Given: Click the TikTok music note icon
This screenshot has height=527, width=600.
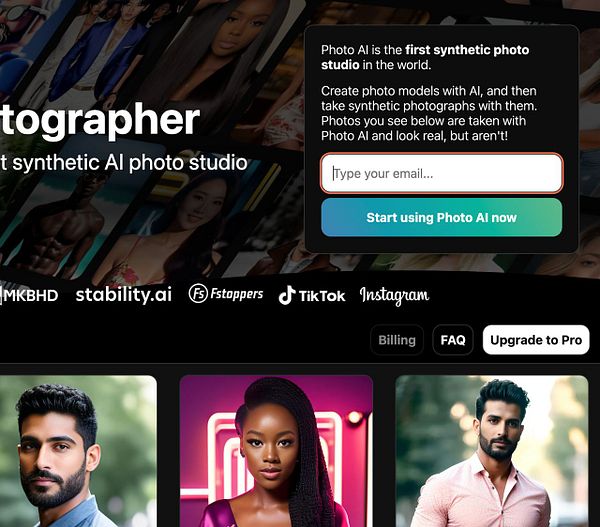Looking at the screenshot, I should (x=287, y=295).
